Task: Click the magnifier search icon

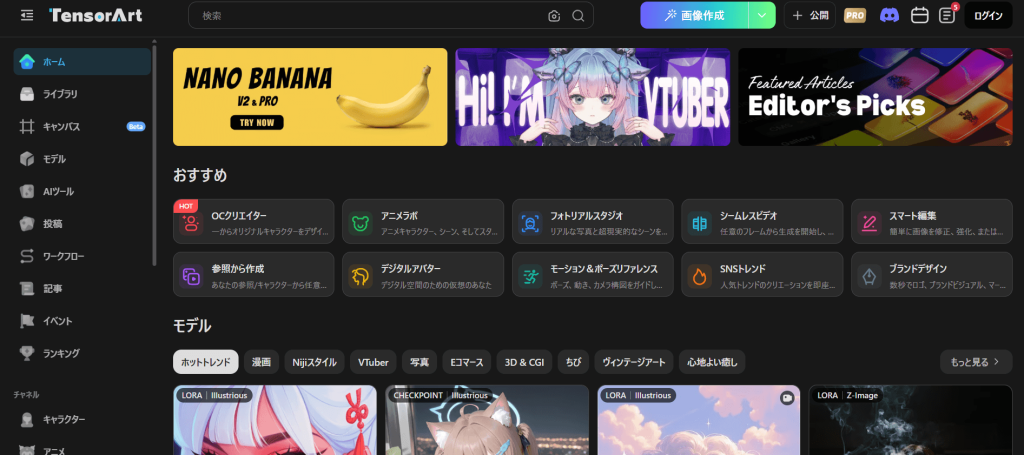Action: pos(578,16)
